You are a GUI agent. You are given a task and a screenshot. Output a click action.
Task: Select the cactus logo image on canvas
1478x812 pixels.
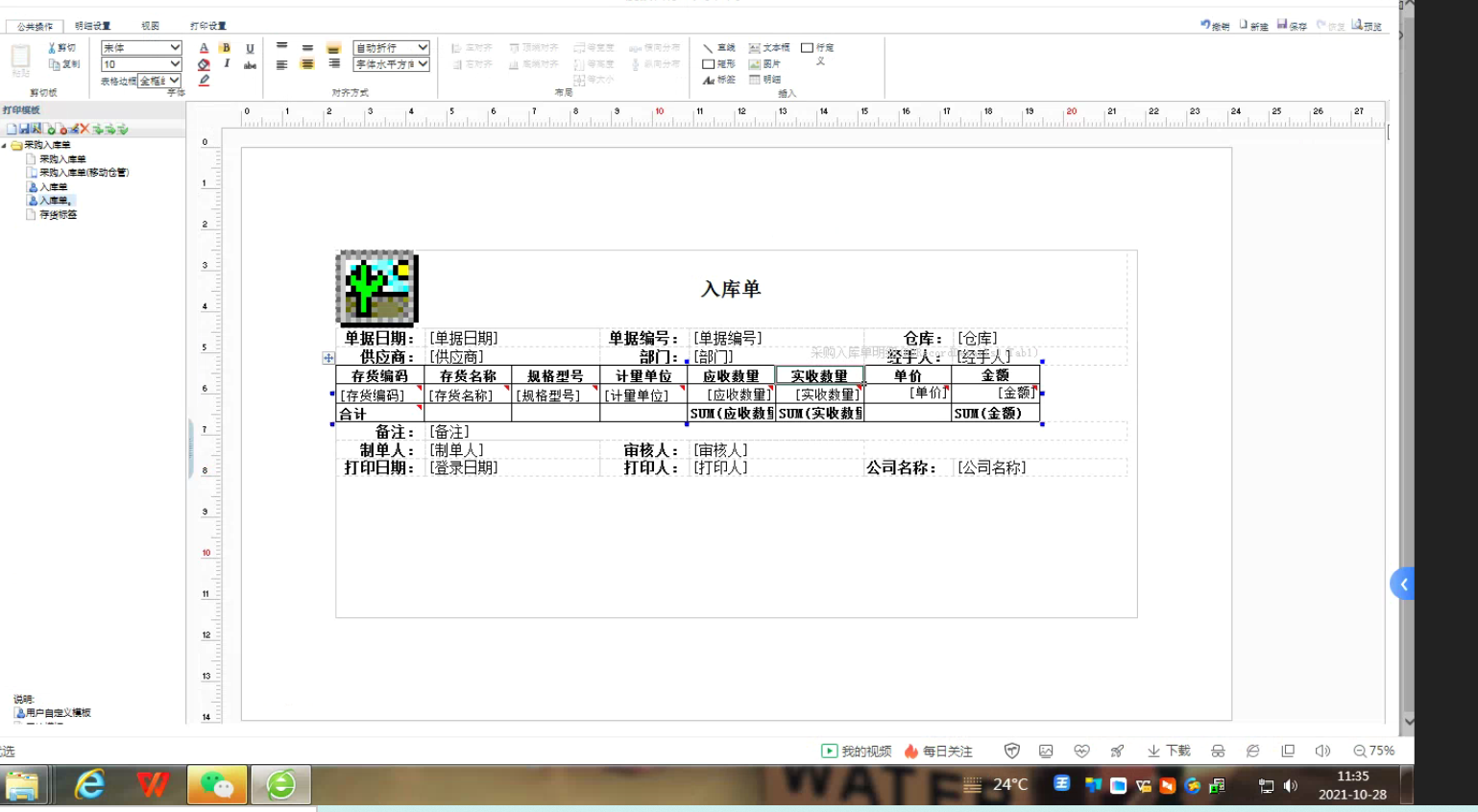(x=377, y=288)
